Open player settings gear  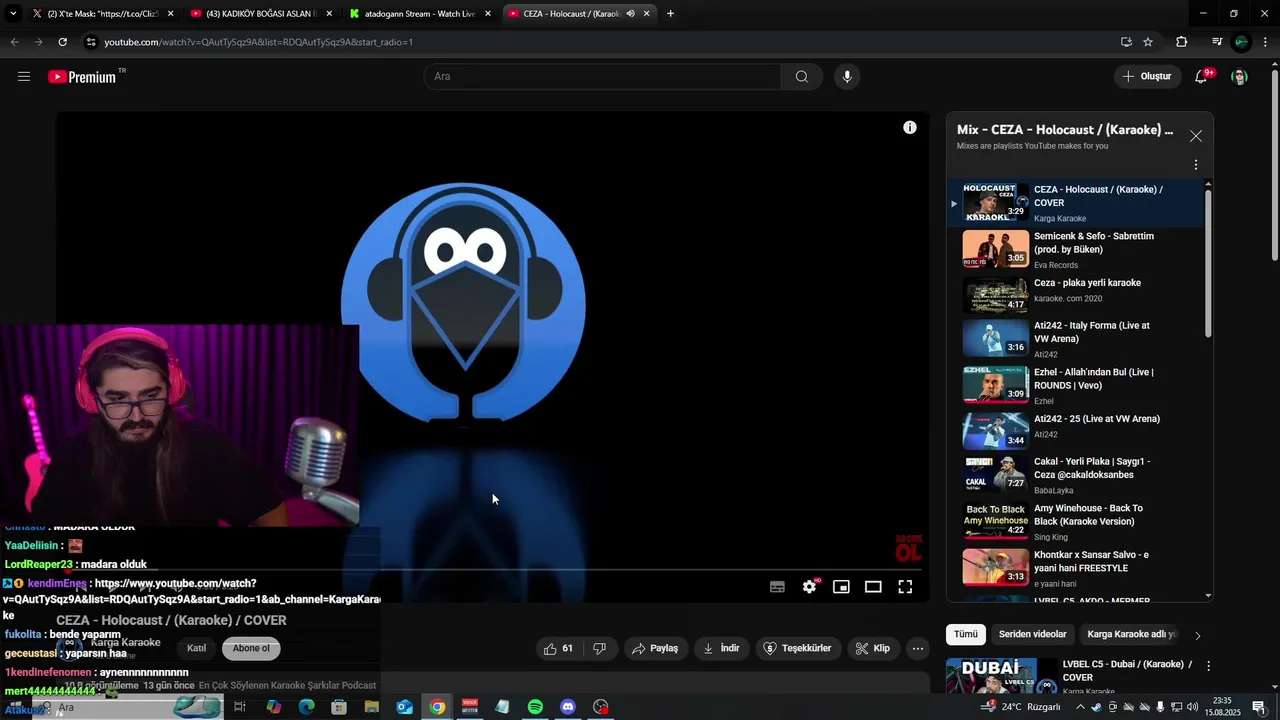tap(810, 587)
